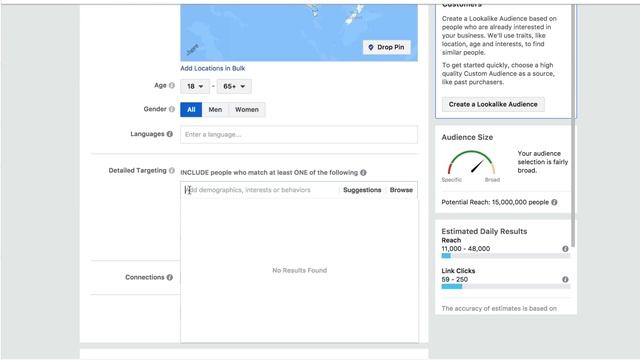This screenshot has width=640, height=360.
Task: Click the Drop Pin button on map
Action: (387, 47)
